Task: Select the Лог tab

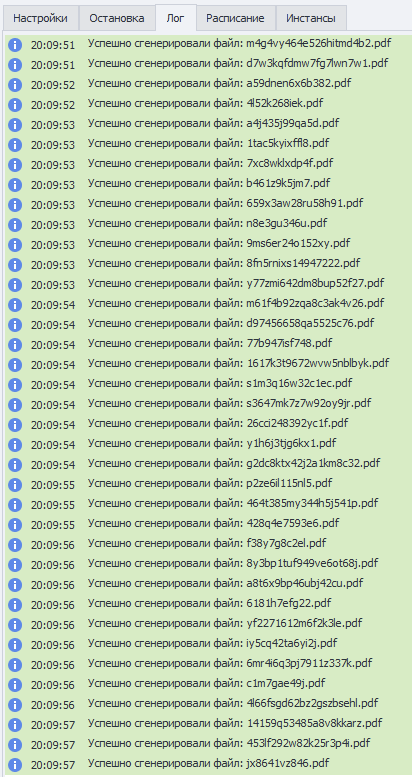Action: coord(176,17)
